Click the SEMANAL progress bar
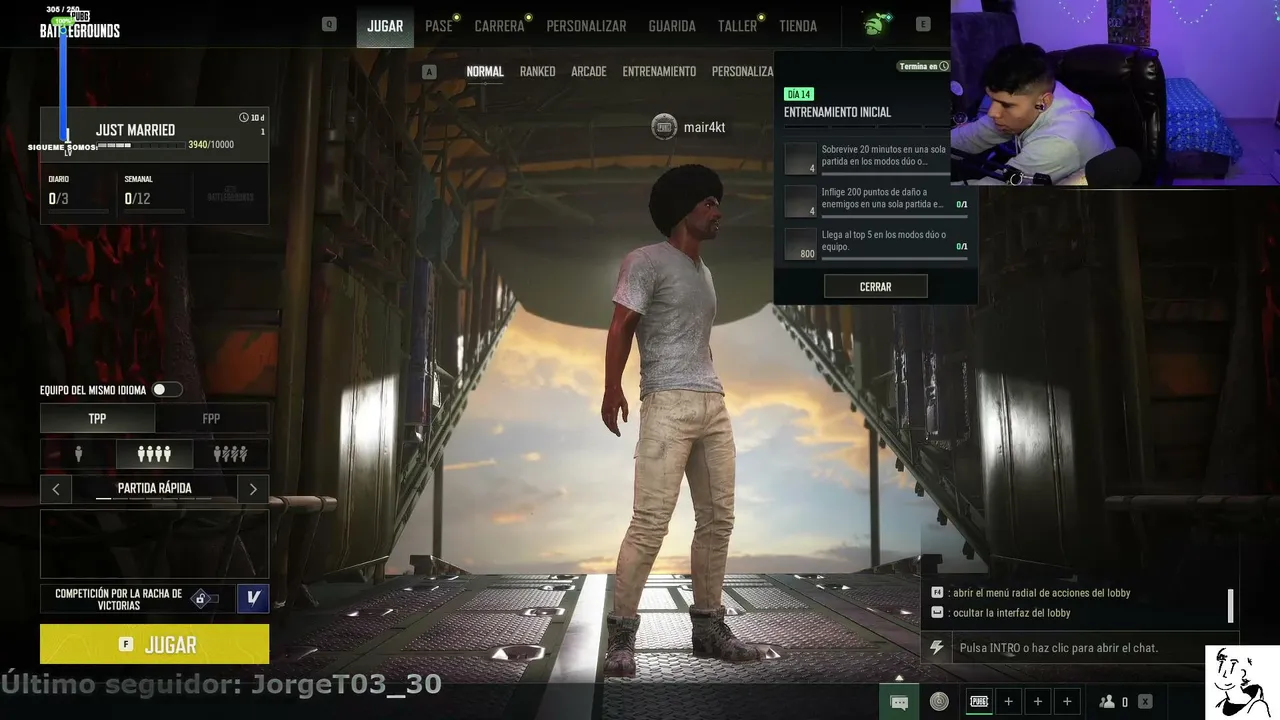Image resolution: width=1280 pixels, height=720 pixels. [154, 211]
